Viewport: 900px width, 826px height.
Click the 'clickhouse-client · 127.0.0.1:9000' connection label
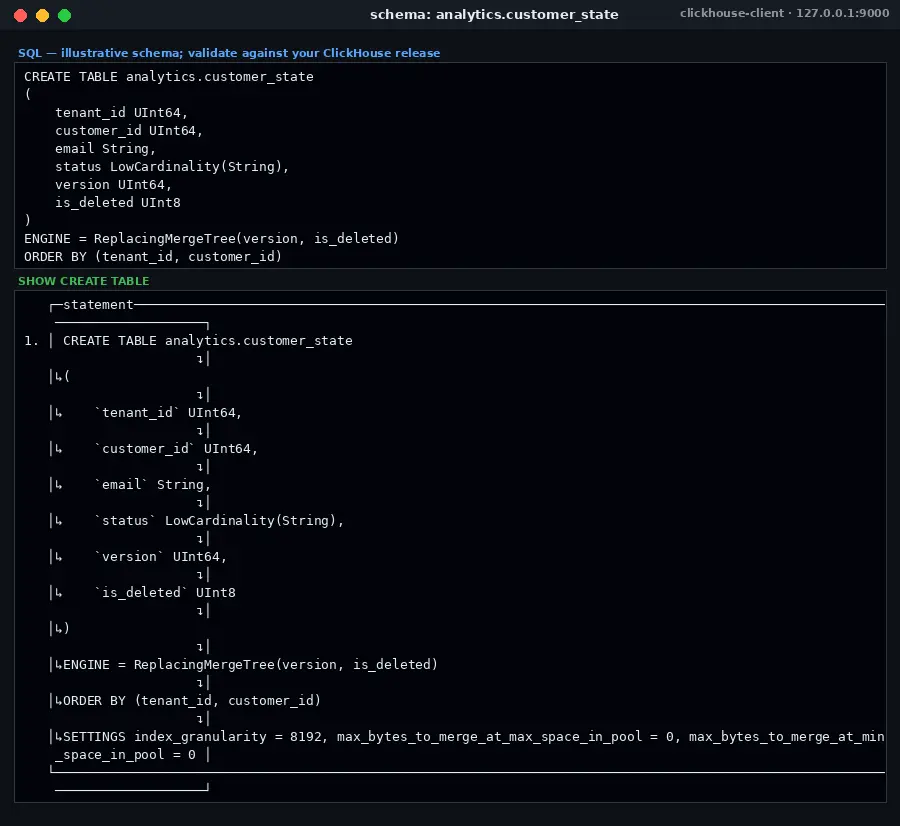coord(784,13)
